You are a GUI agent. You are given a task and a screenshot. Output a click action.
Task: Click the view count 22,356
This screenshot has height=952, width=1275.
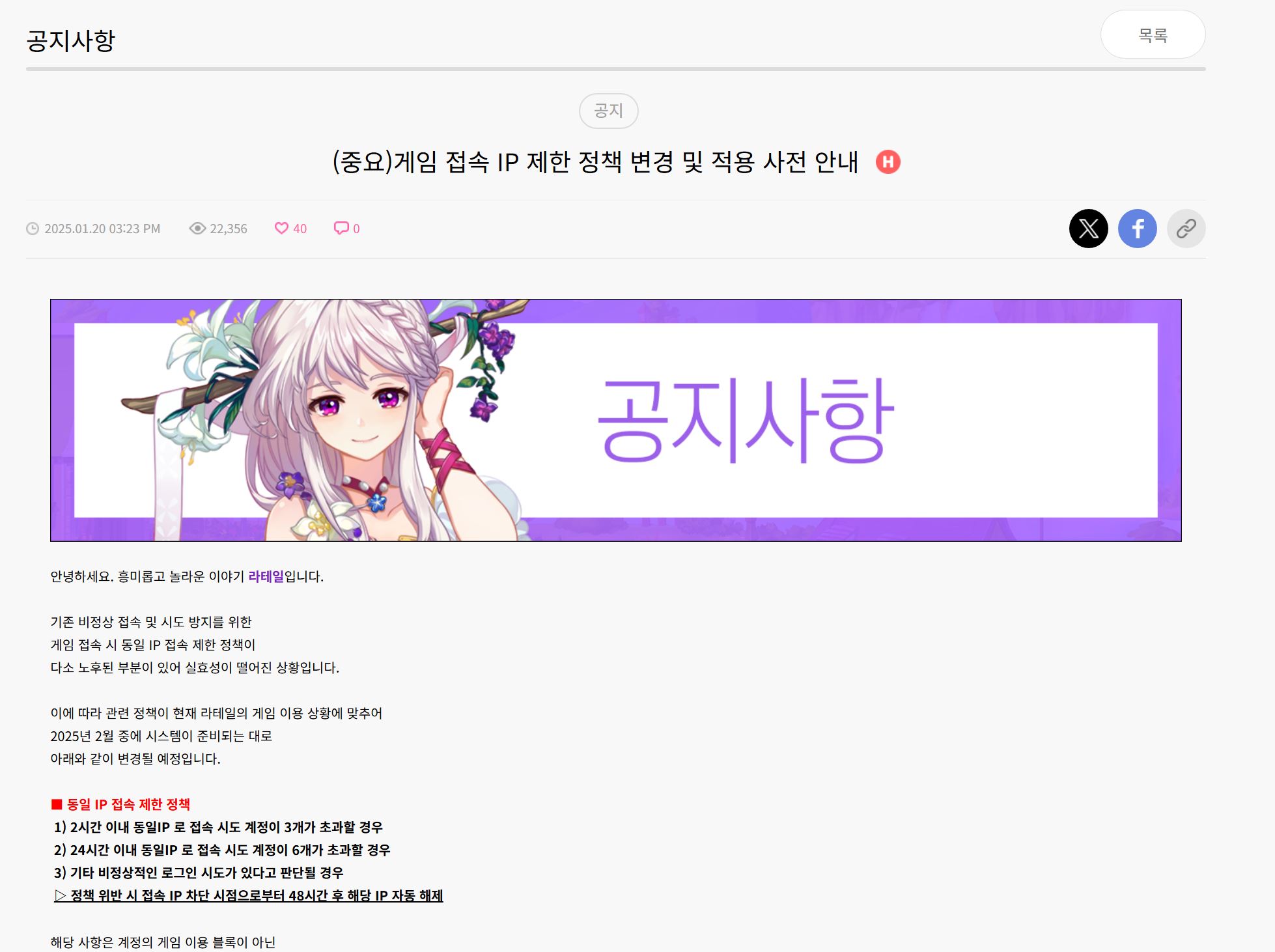pyautogui.click(x=229, y=229)
